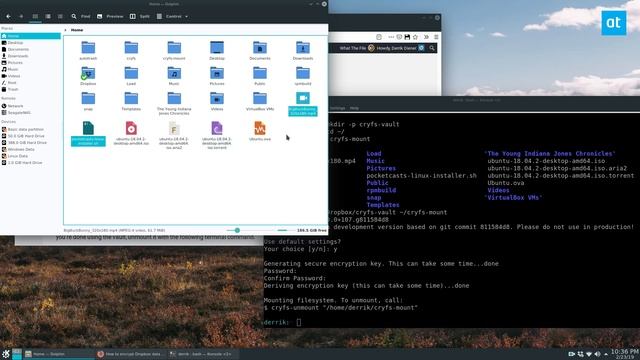Open the Help menu in Konsole
640x360 pixels.
pyautogui.click(x=354, y=108)
